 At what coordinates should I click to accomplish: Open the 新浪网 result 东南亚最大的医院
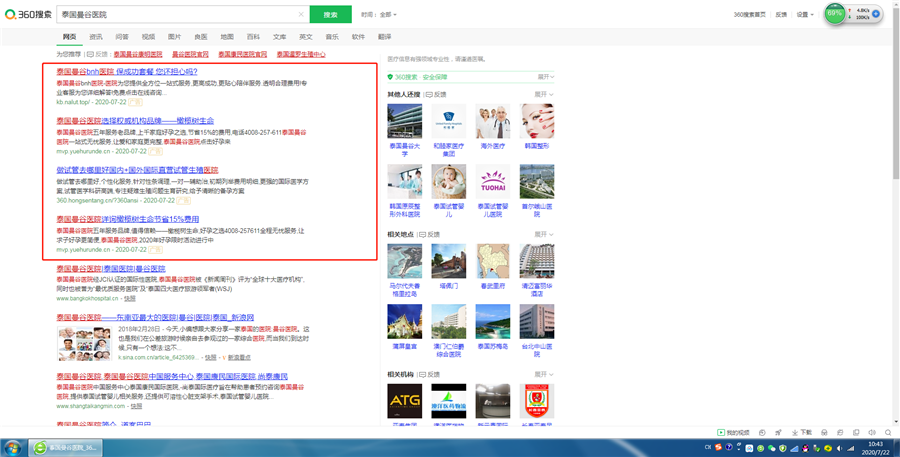[155, 317]
